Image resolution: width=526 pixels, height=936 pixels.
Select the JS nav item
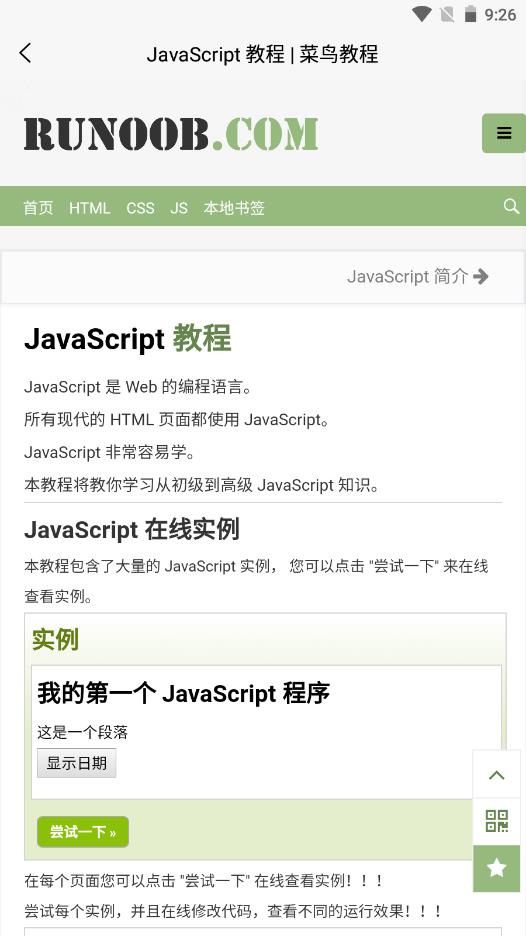point(179,208)
